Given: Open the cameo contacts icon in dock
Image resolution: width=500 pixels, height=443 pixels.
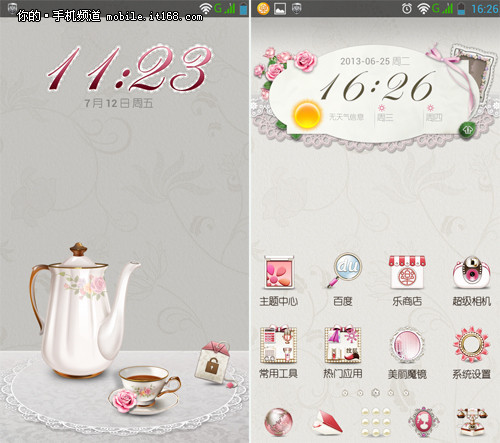Looking at the screenshot, I should tap(424, 422).
